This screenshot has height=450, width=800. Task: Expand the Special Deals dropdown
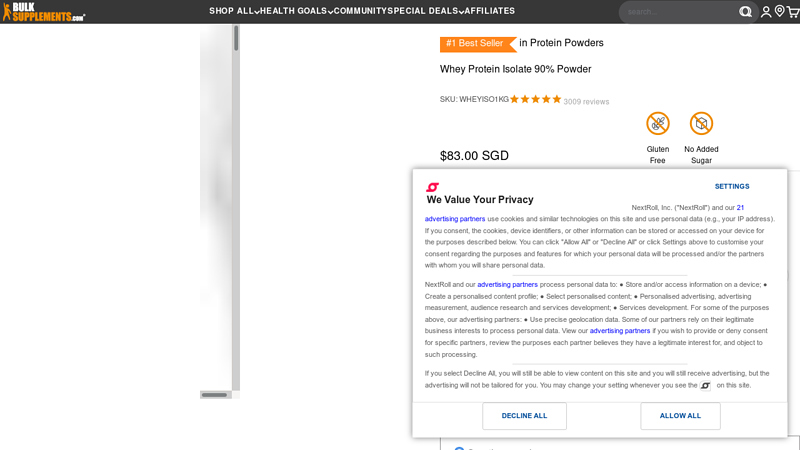click(x=426, y=11)
